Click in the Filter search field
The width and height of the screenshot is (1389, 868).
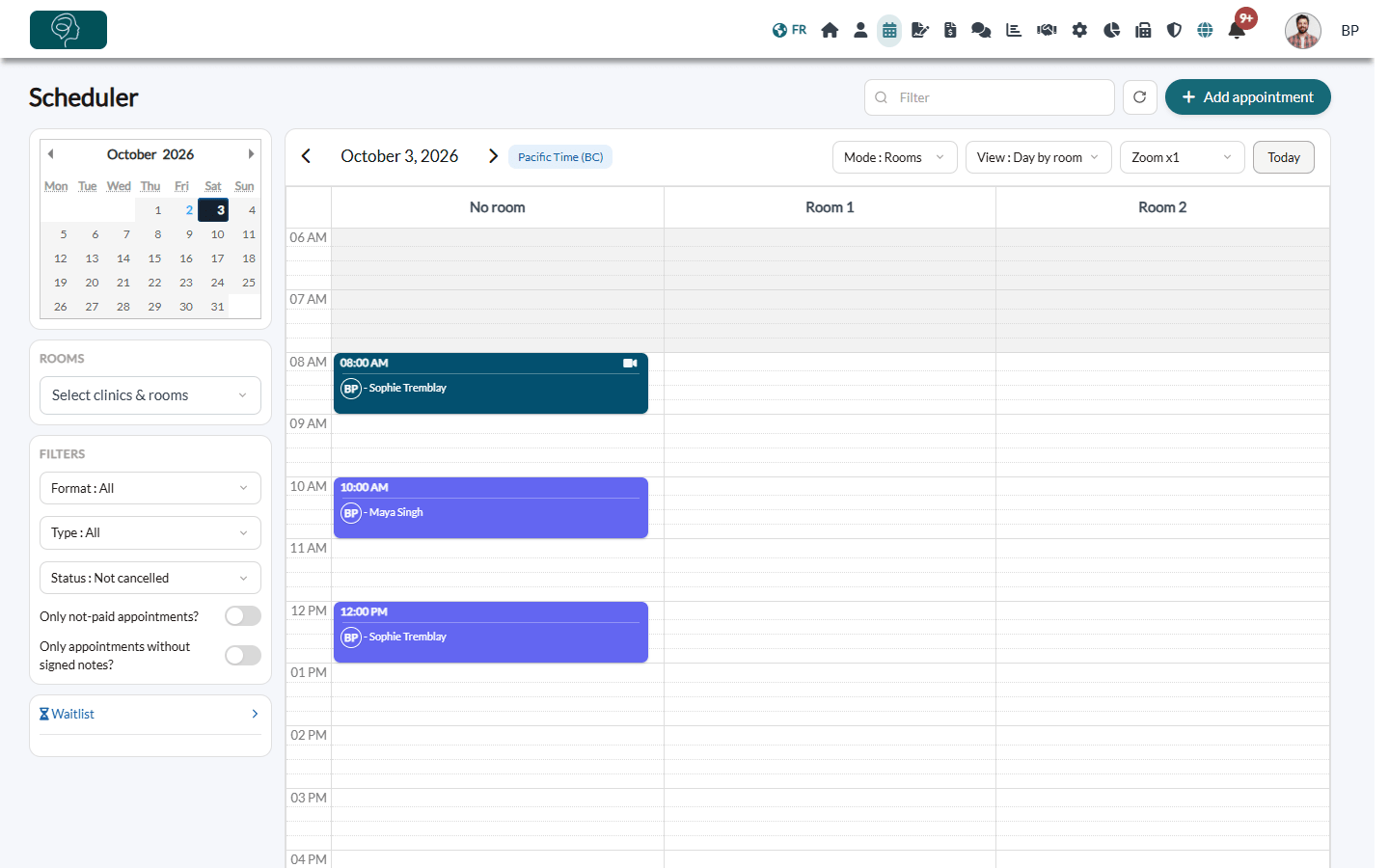pyautogui.click(x=990, y=97)
